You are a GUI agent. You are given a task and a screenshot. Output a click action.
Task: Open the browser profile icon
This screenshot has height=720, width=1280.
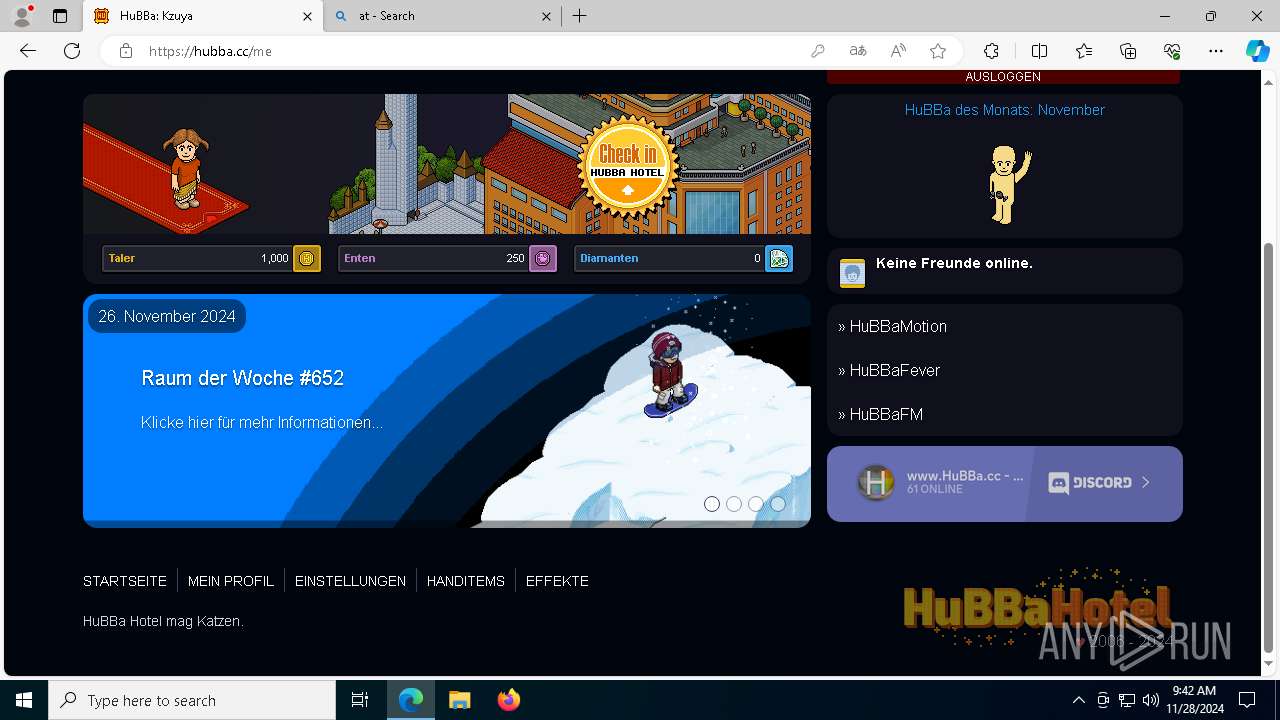[22, 16]
